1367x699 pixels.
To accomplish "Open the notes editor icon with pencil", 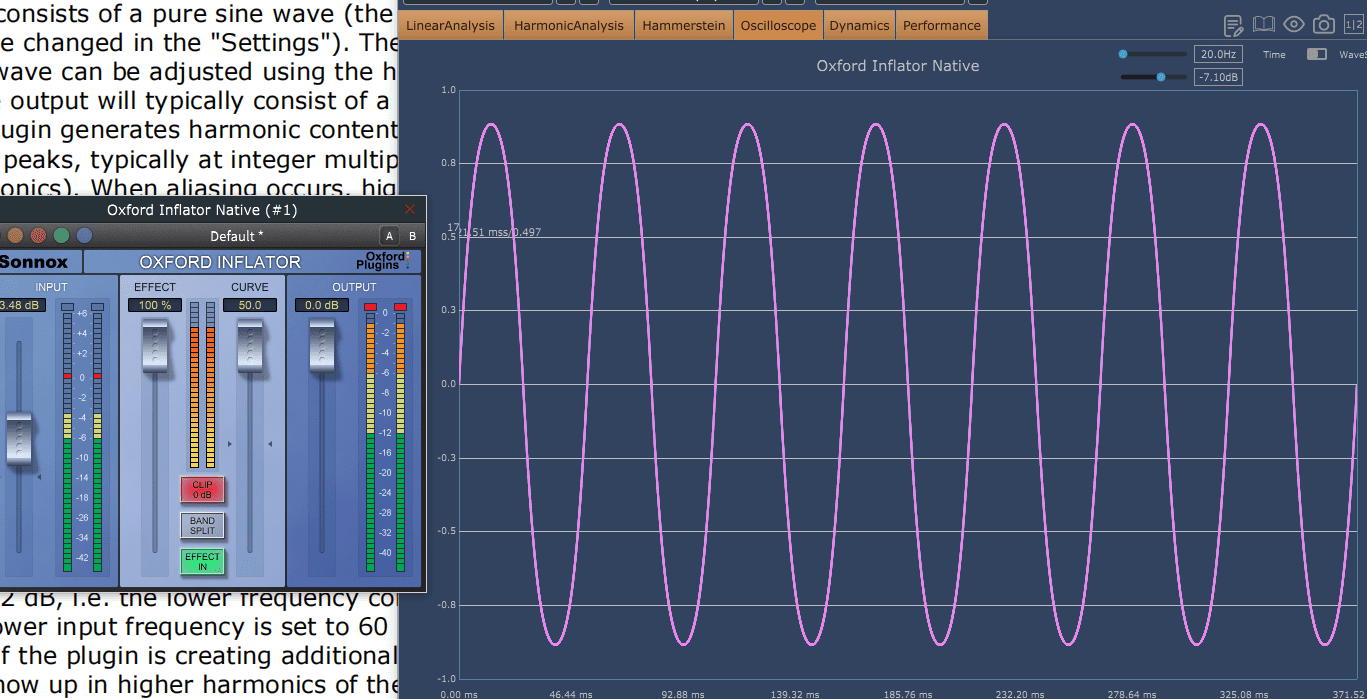I will (1234, 25).
